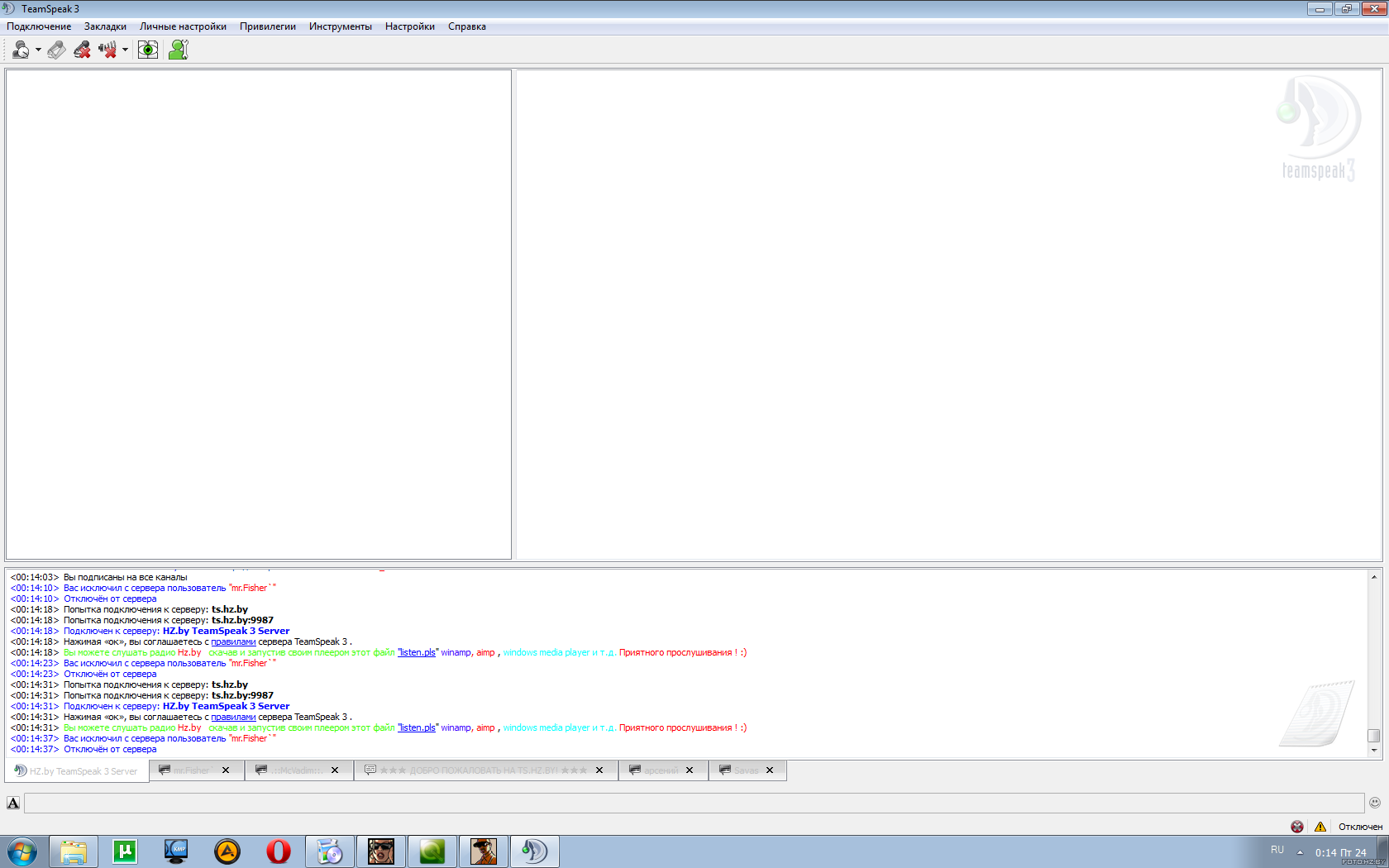
Task: Close the ДОБРО ПОЖАЛОВАТЬ channel tab
Action: click(x=599, y=770)
